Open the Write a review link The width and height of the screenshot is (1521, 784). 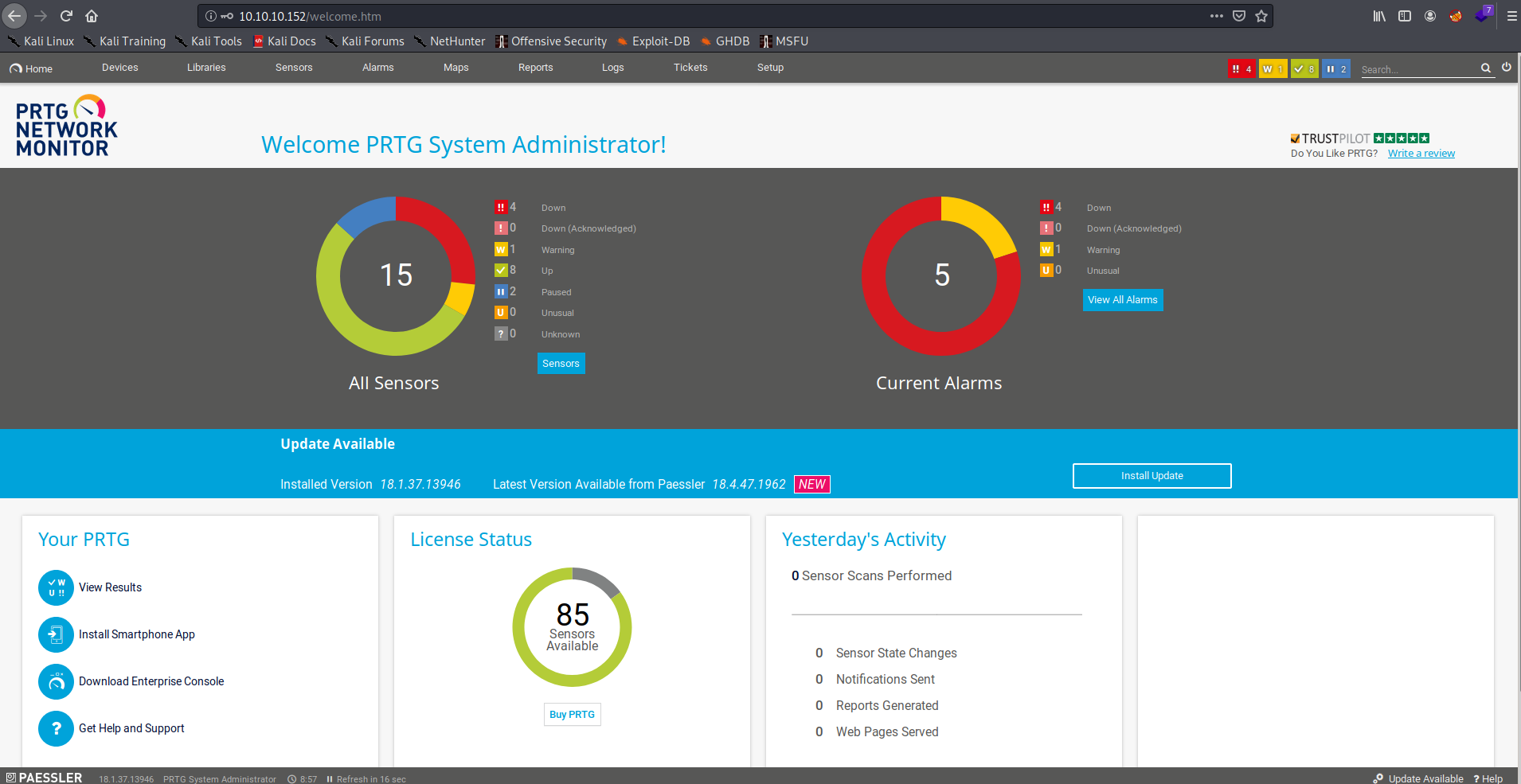(1421, 153)
